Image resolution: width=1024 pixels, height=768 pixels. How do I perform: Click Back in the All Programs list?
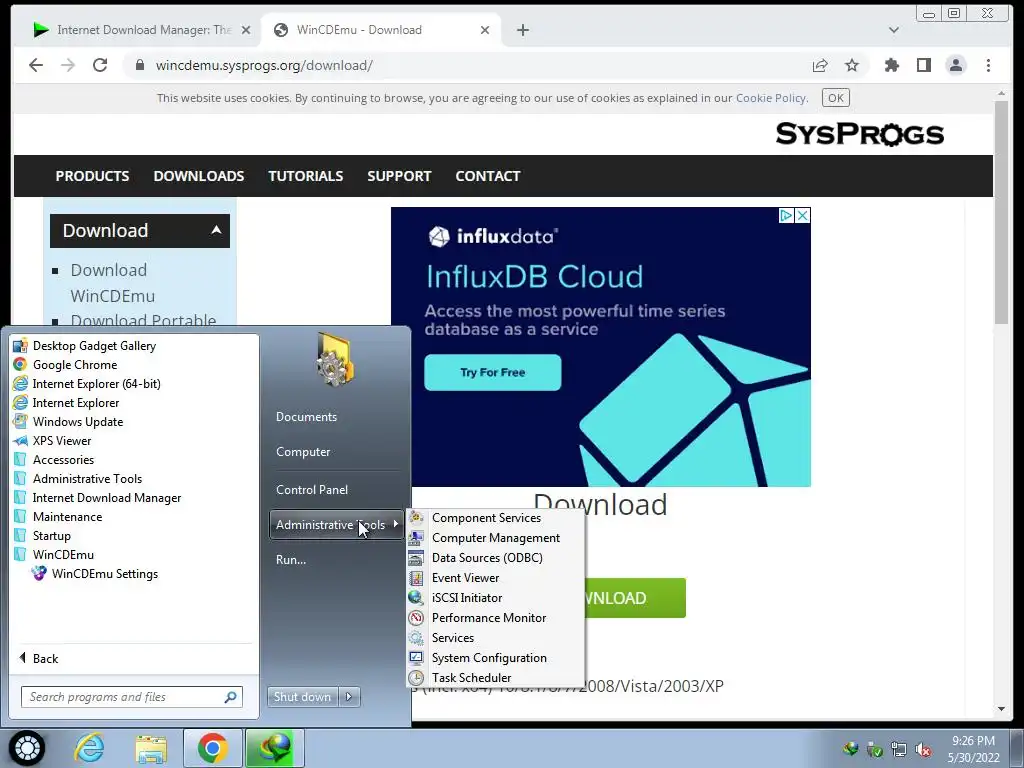coord(39,659)
